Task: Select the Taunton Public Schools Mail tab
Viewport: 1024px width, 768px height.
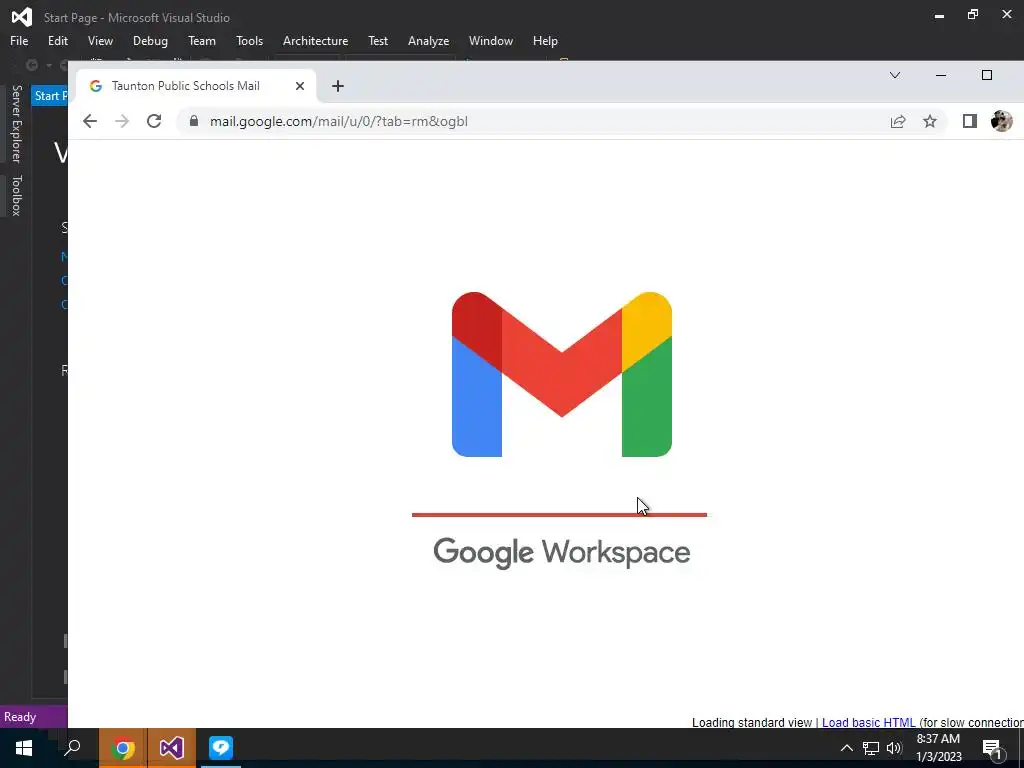Action: pyautogui.click(x=196, y=86)
